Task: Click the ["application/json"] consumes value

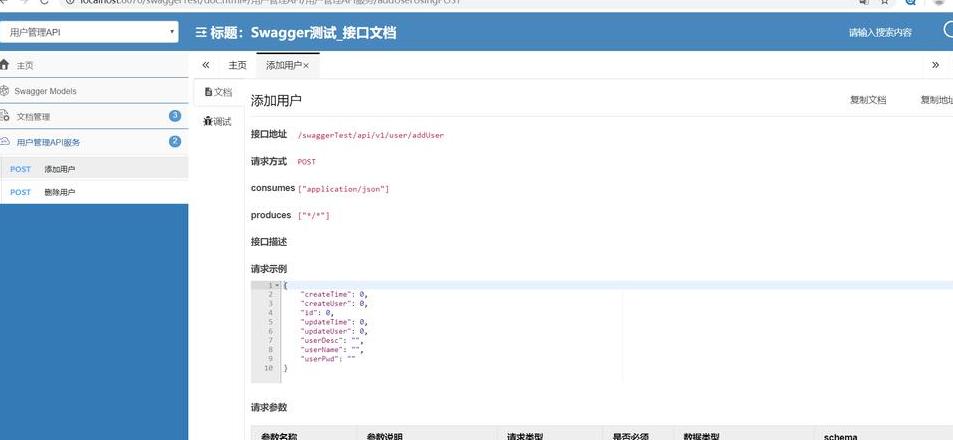Action: (343, 189)
